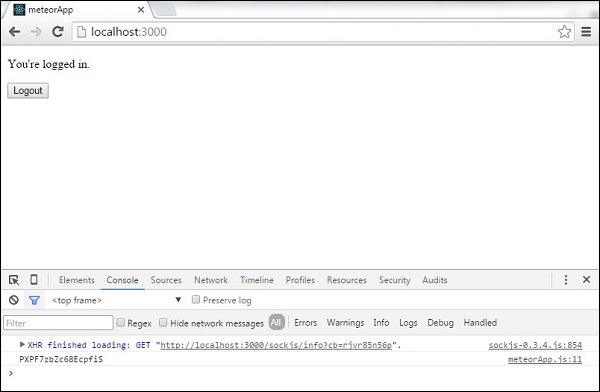Activate the inspect element picker icon
This screenshot has height=392, width=600.
click(14, 280)
